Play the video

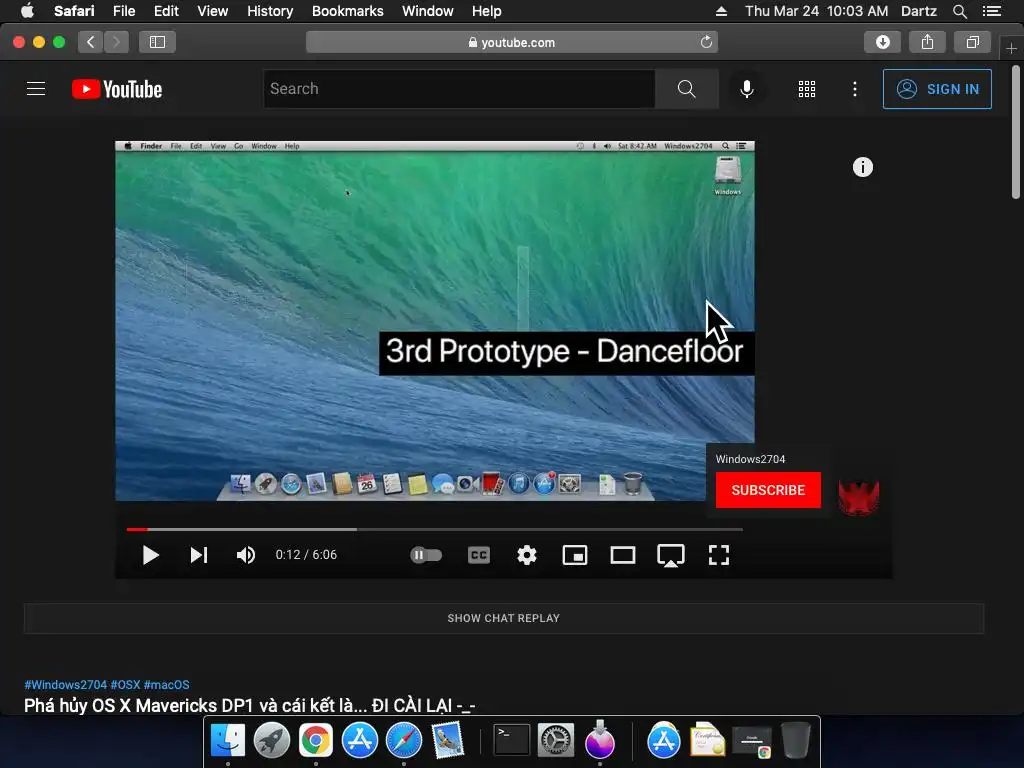pyautogui.click(x=150, y=555)
